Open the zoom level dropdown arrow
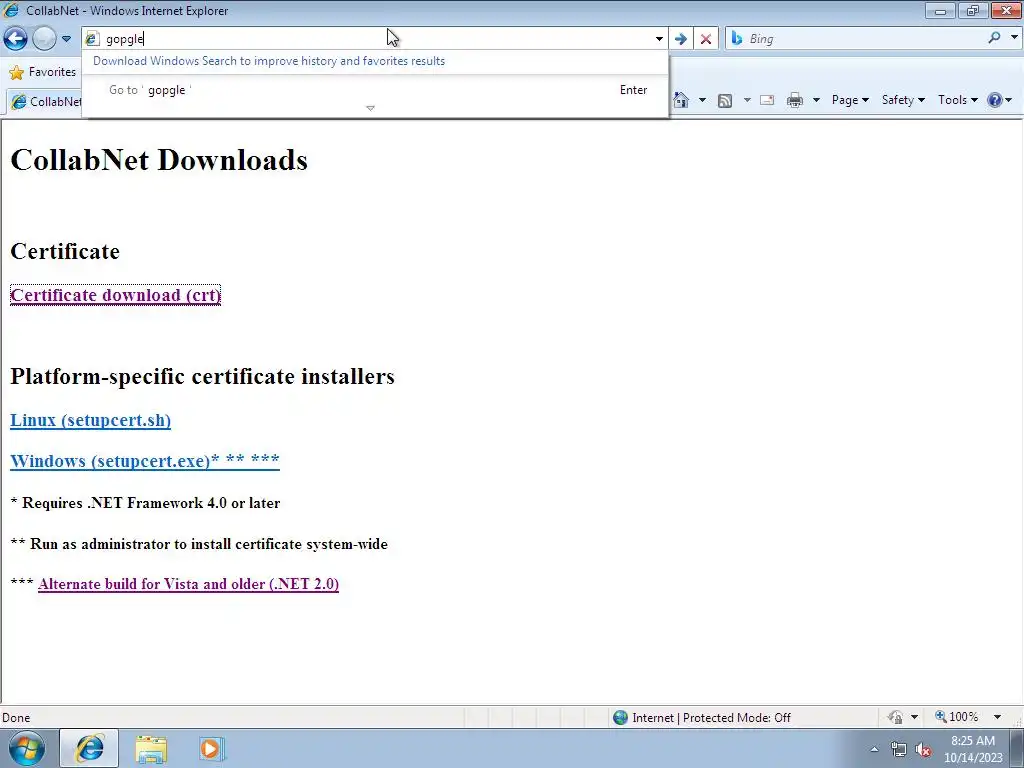1024x768 pixels. [x=997, y=717]
